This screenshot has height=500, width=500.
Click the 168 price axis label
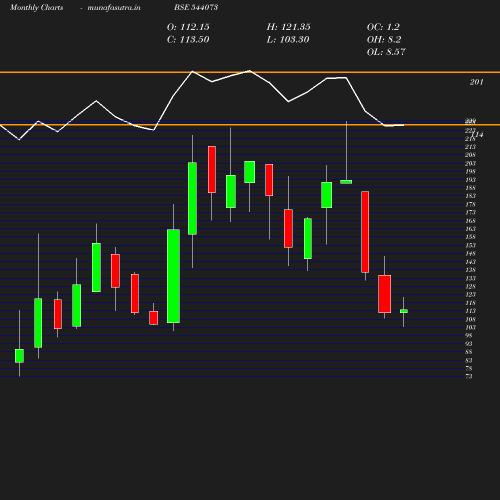tap(471, 221)
